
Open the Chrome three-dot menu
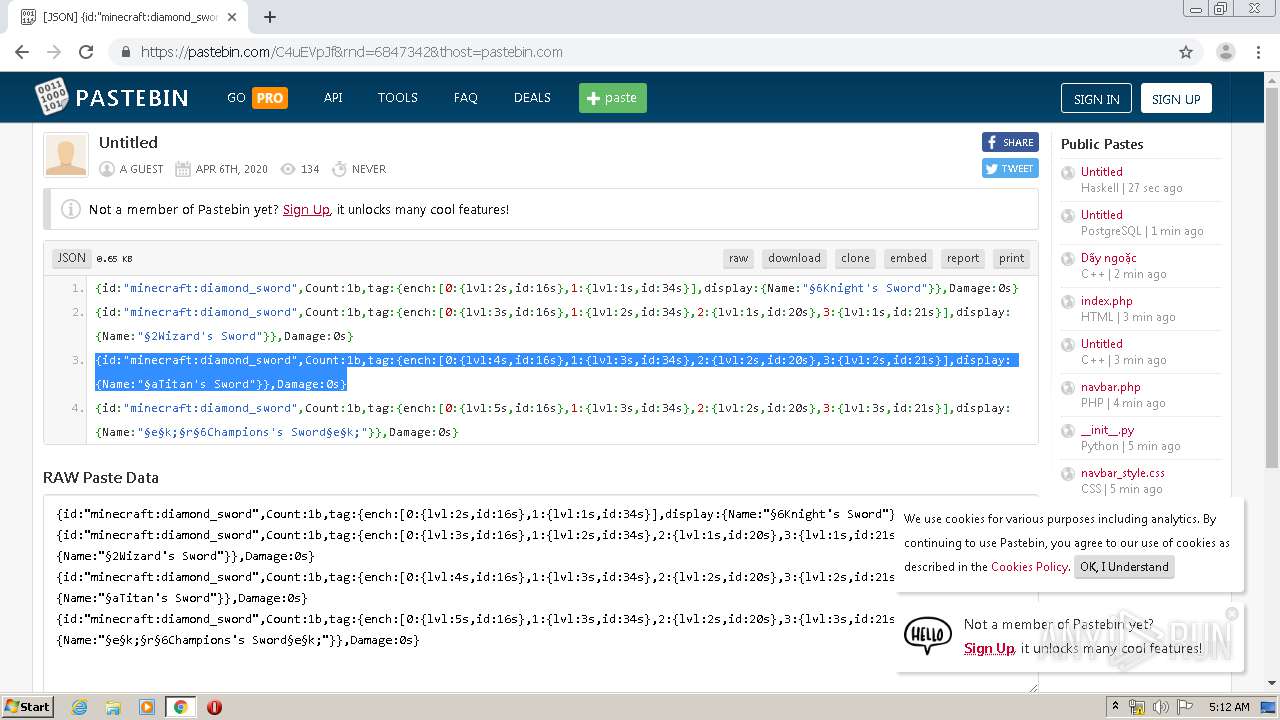tap(1260, 52)
